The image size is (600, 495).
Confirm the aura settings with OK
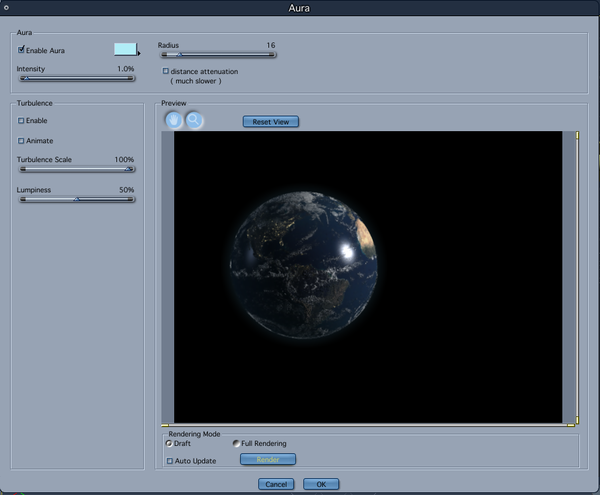click(x=321, y=484)
